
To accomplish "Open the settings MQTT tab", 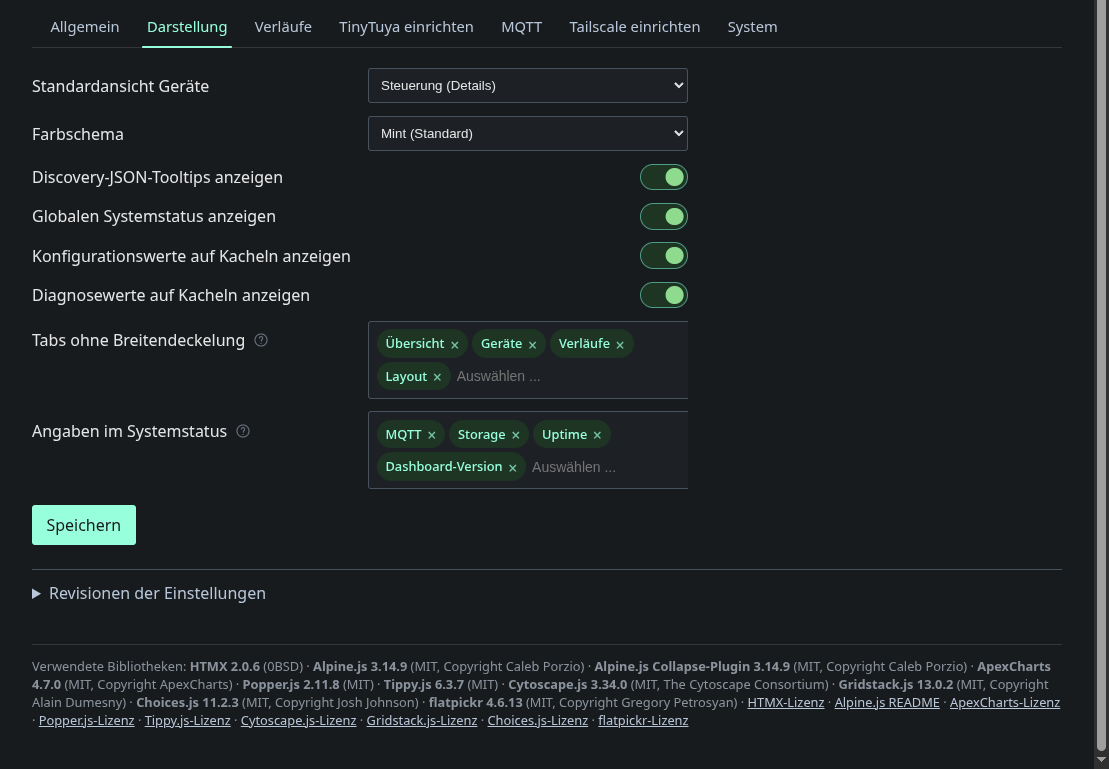I will click(521, 27).
